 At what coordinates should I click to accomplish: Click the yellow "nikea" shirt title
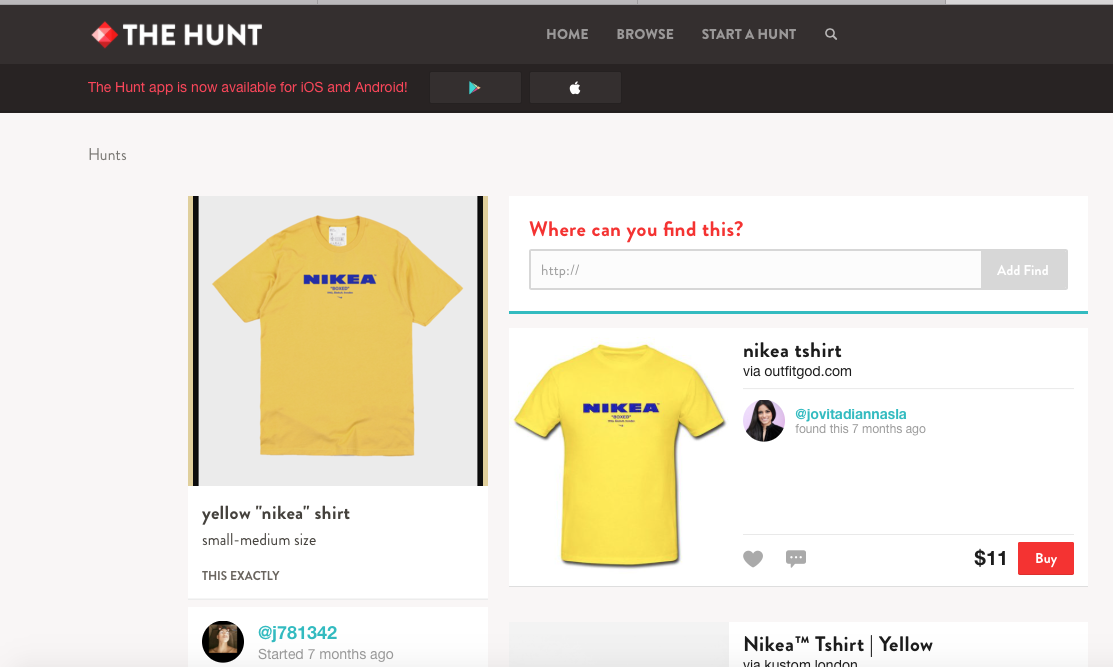(x=275, y=514)
